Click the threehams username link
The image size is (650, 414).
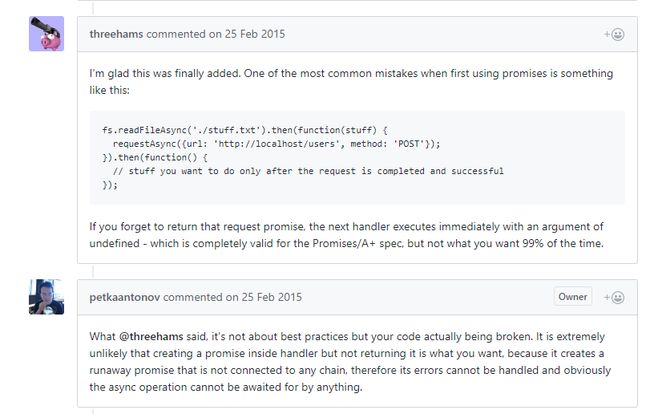click(116, 34)
